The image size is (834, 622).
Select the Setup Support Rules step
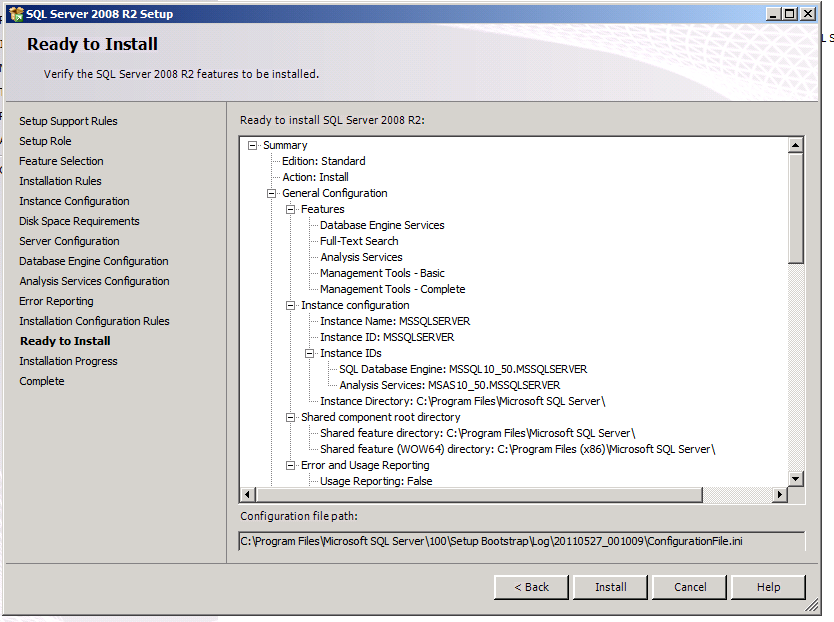point(68,121)
